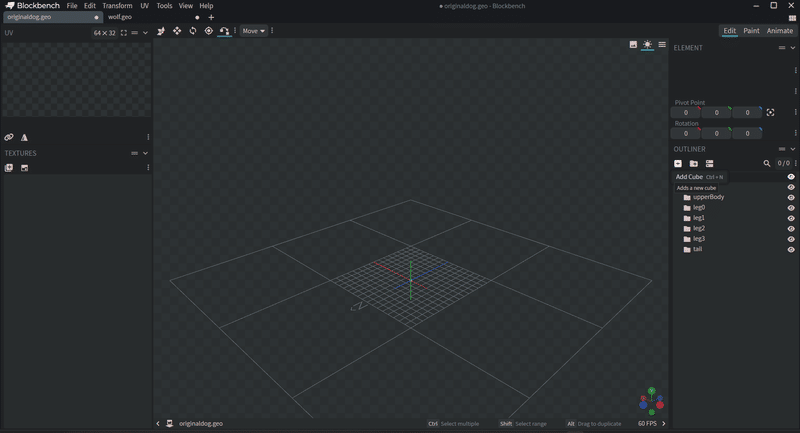Viewport: 800px width, 433px height.
Task: Select the Rotate tool icon
Action: pos(193,31)
